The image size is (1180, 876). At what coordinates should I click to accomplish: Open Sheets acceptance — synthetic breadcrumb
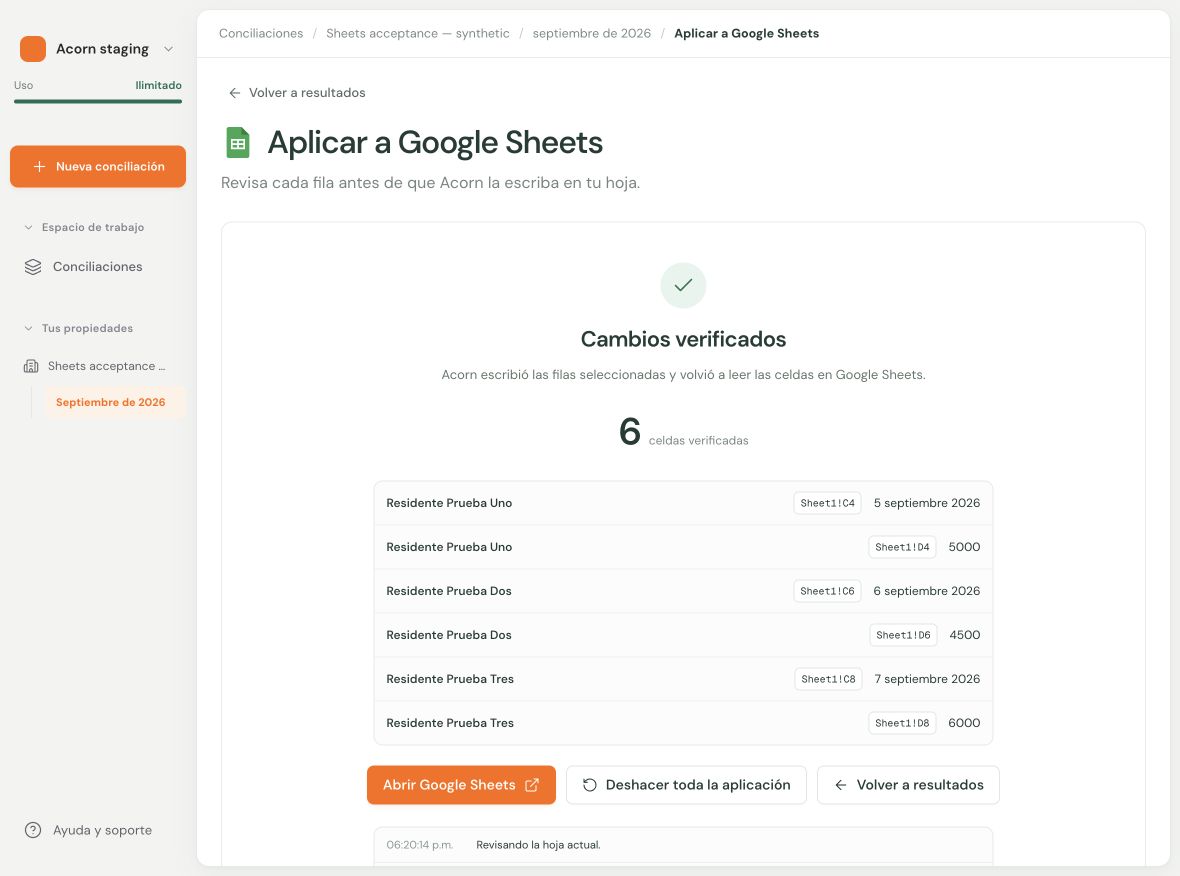pyautogui.click(x=418, y=33)
